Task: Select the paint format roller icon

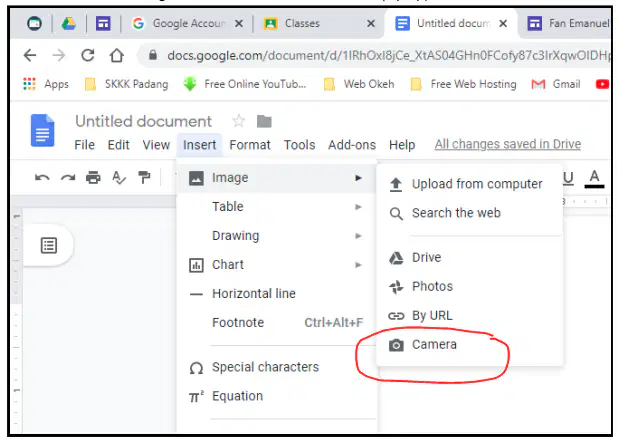Action: point(144,178)
